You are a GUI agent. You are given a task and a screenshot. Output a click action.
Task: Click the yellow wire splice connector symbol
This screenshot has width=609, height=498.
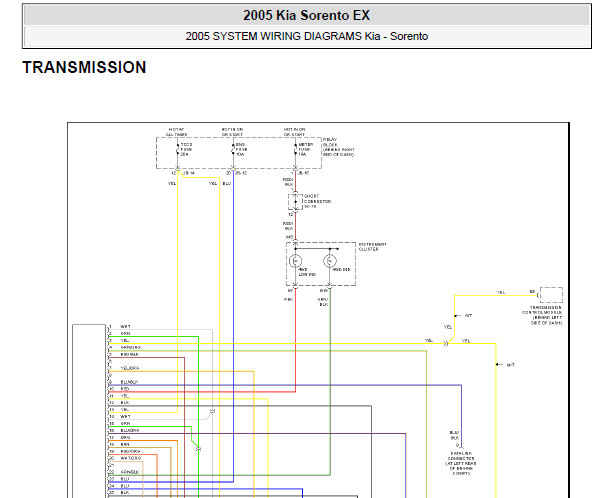(446, 344)
